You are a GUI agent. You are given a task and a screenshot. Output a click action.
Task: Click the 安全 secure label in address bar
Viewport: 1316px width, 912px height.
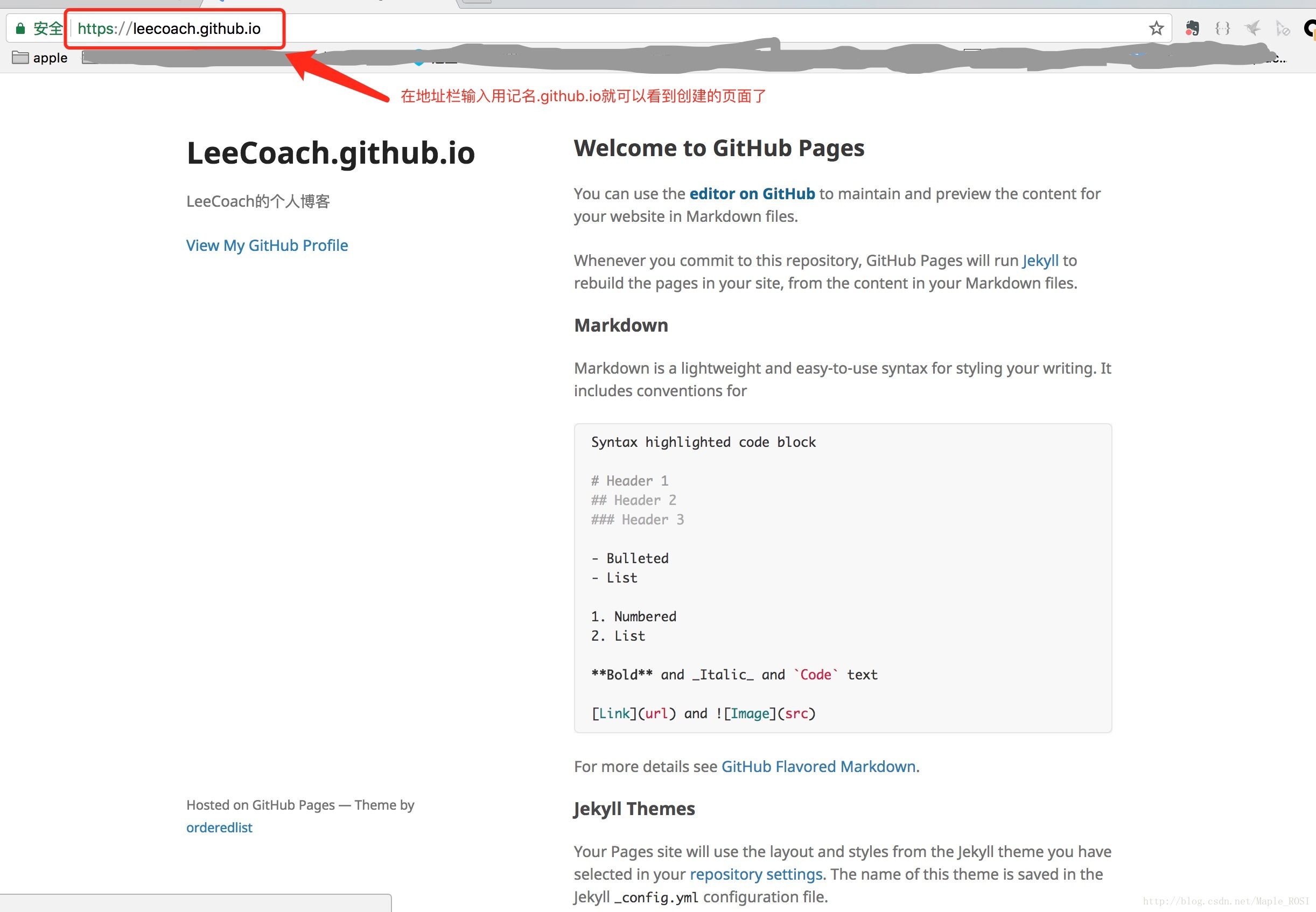point(48,29)
